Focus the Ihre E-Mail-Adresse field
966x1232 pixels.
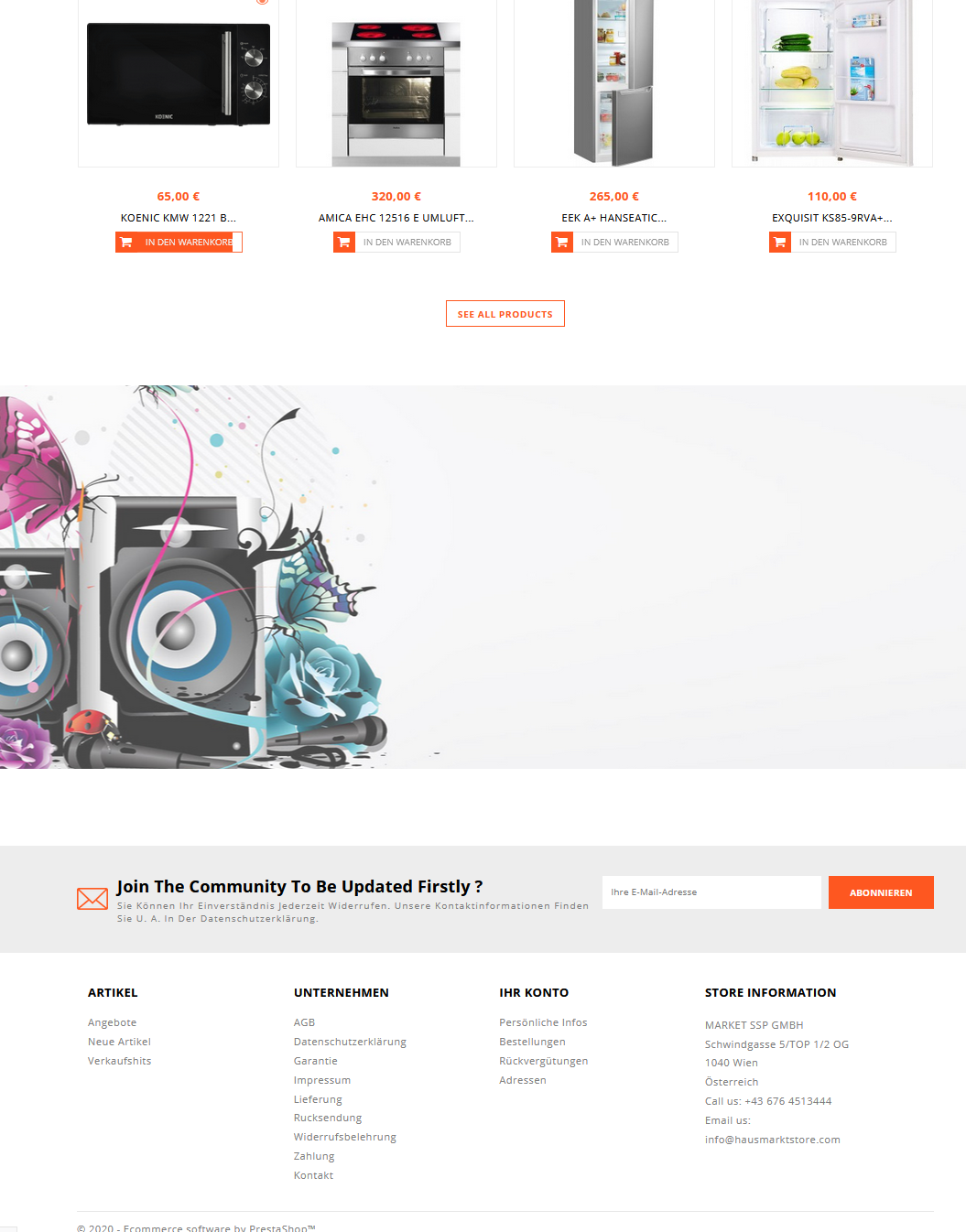point(711,892)
